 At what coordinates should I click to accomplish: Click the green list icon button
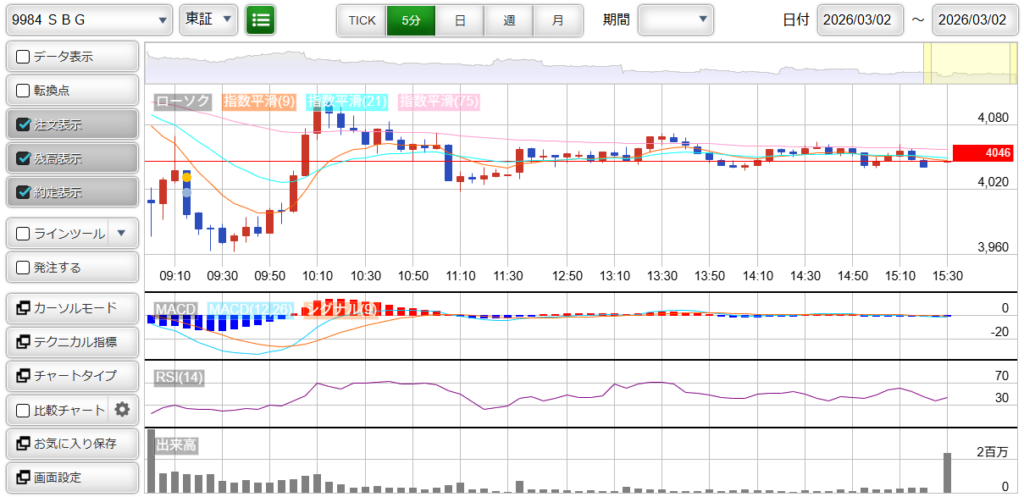[260, 19]
